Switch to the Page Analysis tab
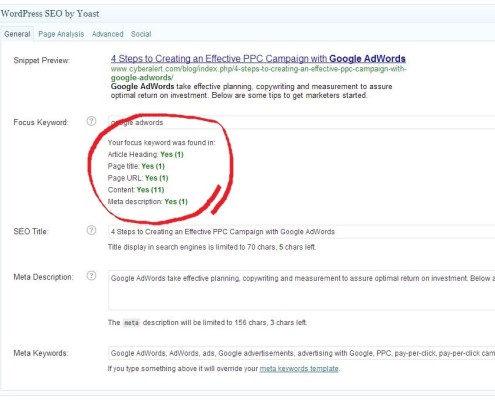The width and height of the screenshot is (495, 400). (x=61, y=34)
